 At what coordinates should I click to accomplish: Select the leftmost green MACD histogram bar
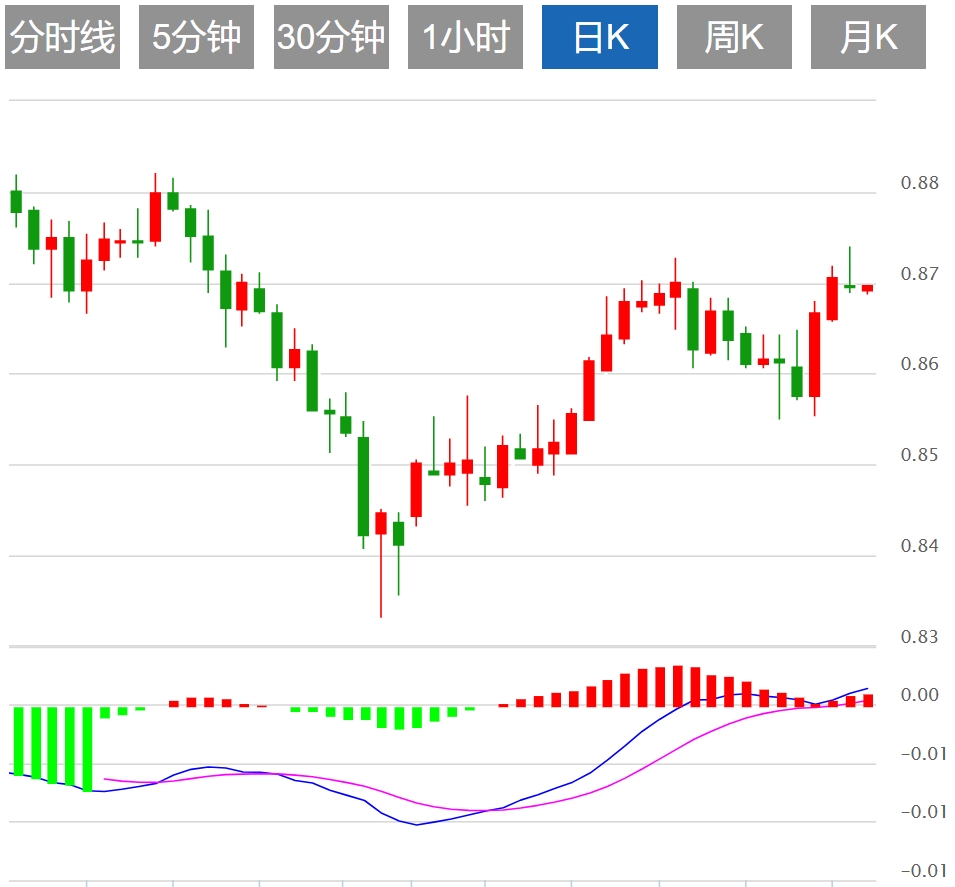(18, 741)
